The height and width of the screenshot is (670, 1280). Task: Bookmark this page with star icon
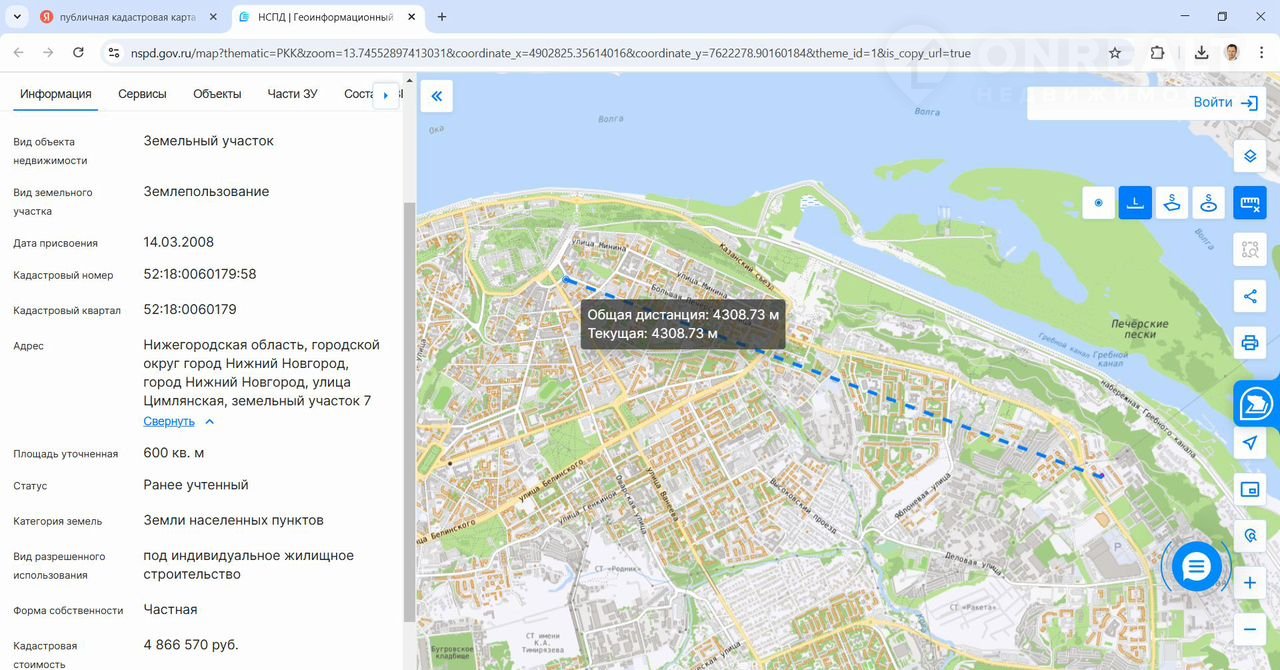(1115, 53)
